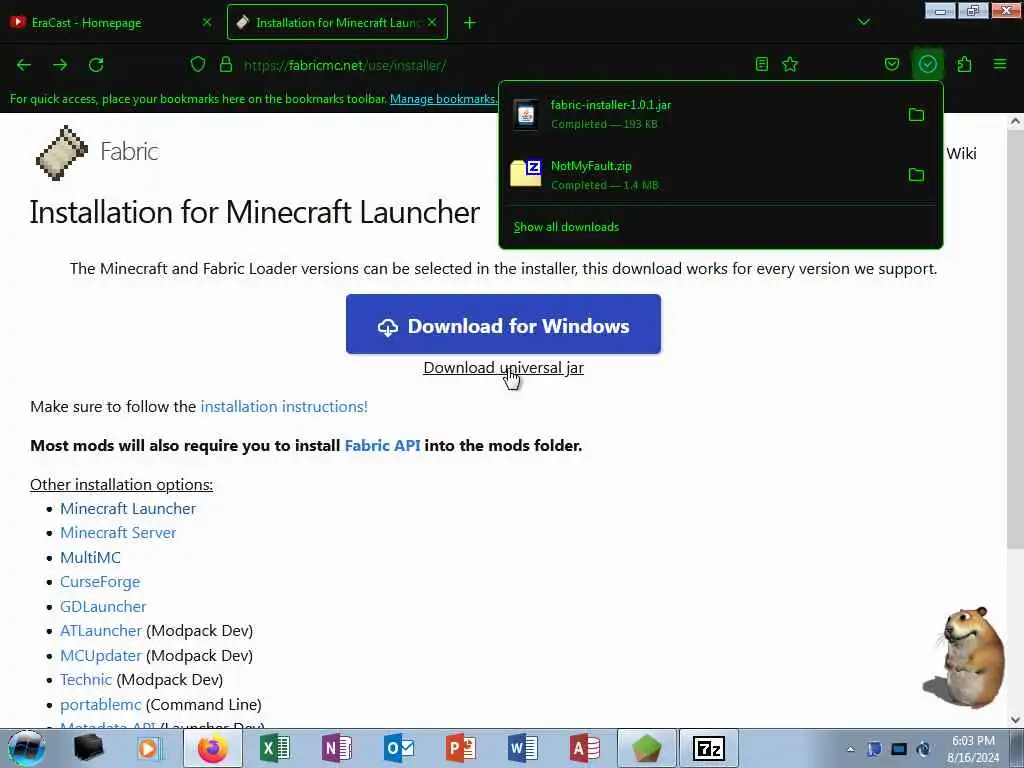
Task: Close the downloads panel via toolbar button
Action: pyautogui.click(x=927, y=64)
